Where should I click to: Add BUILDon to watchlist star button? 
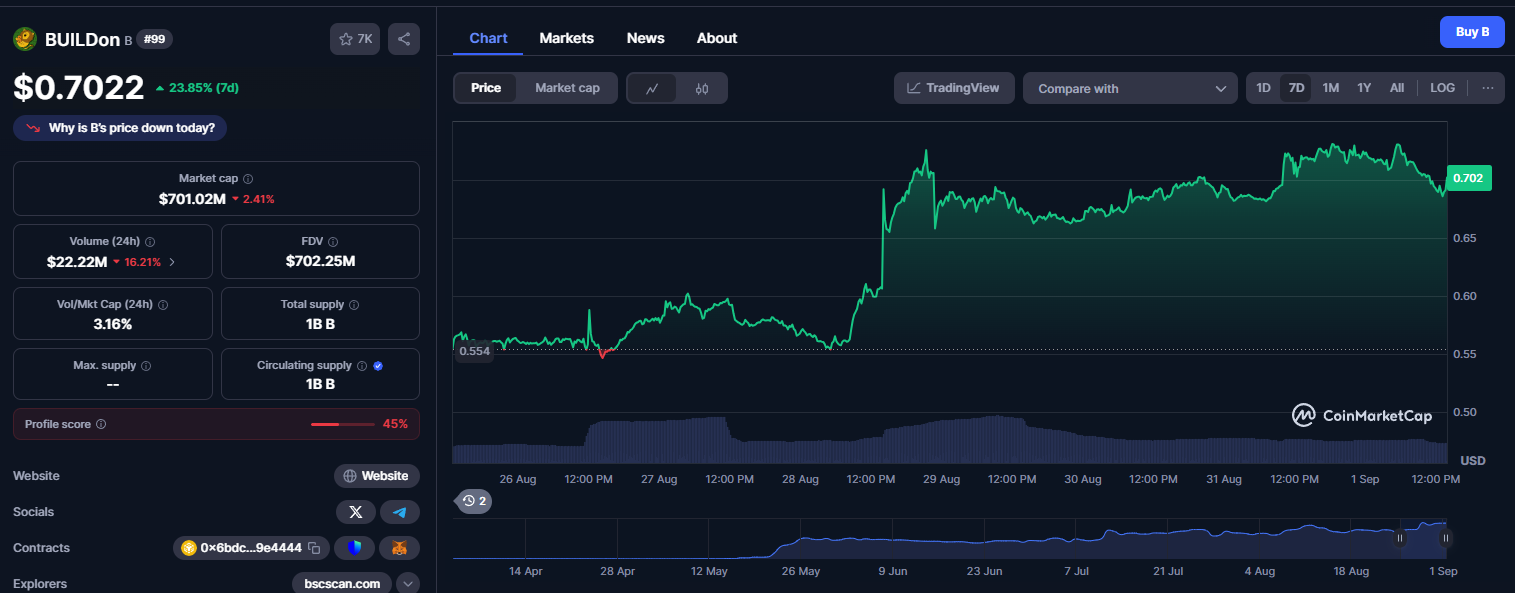[x=355, y=39]
